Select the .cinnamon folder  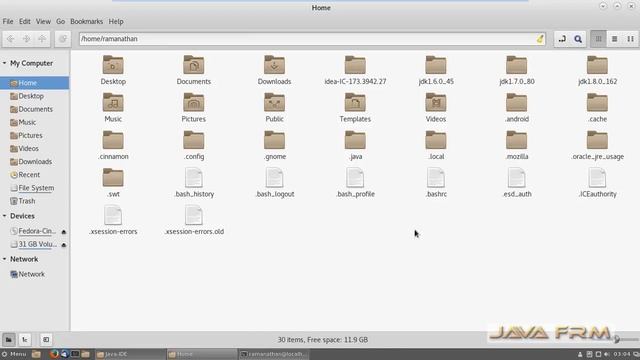point(113,145)
